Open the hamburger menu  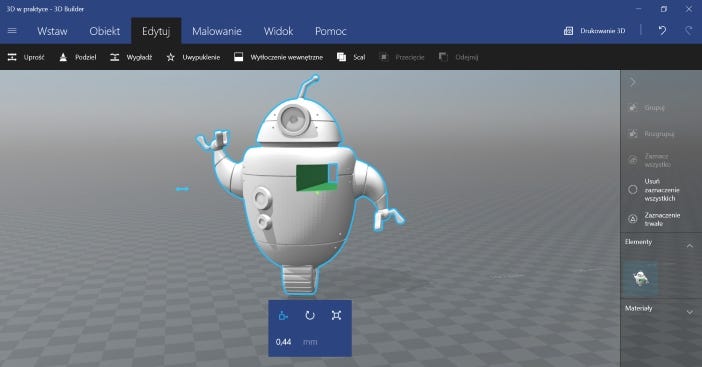click(12, 31)
